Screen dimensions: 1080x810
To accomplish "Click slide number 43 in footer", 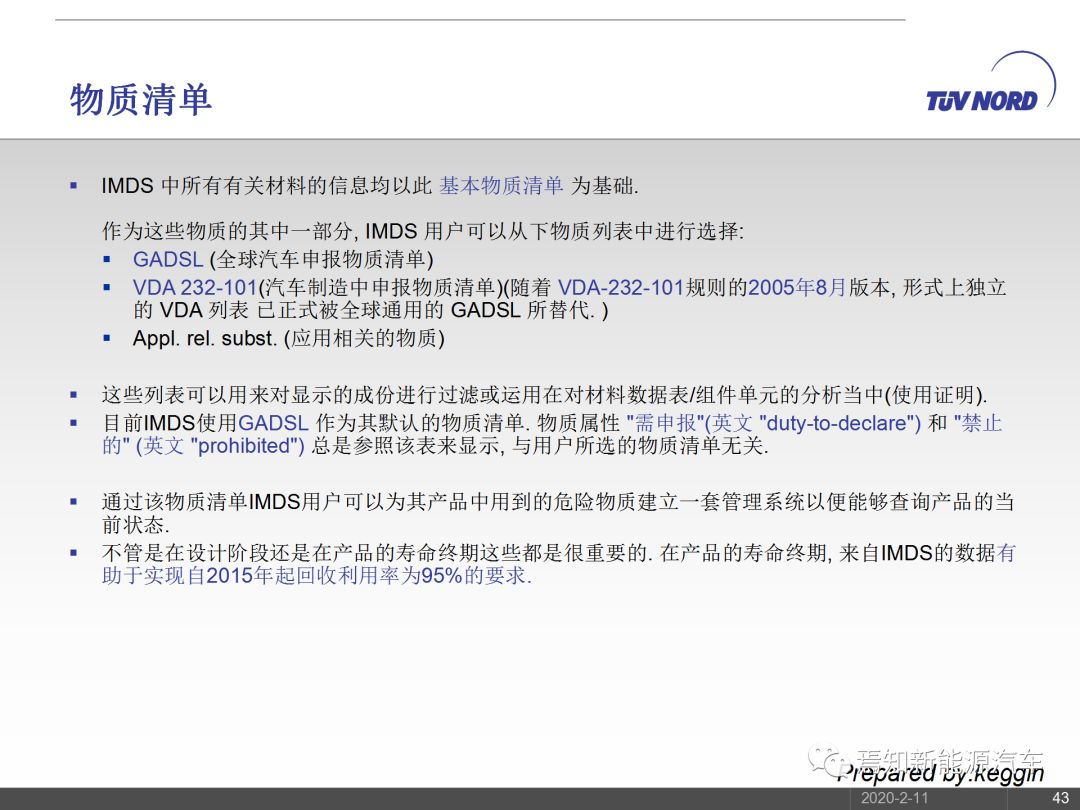I will [x=1060, y=798].
